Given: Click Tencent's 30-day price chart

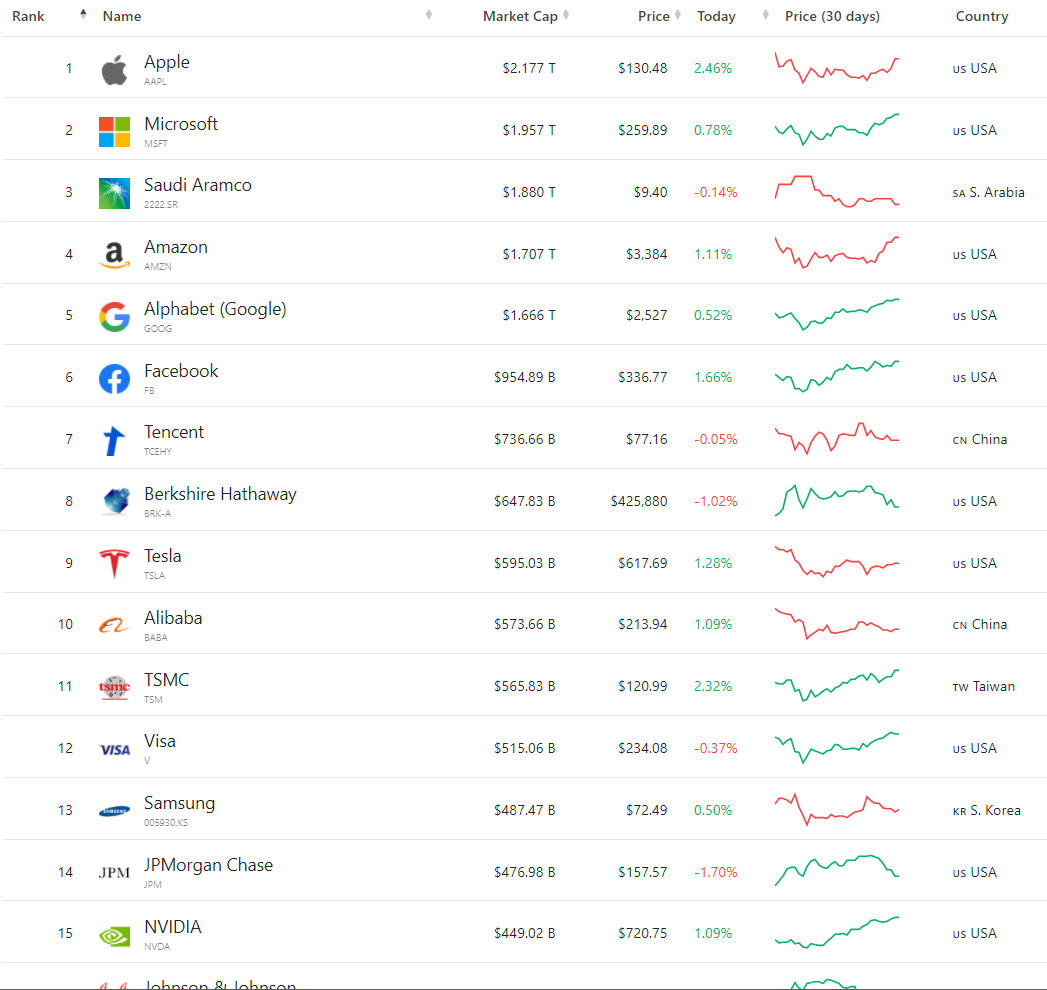Looking at the screenshot, I should click(837, 439).
